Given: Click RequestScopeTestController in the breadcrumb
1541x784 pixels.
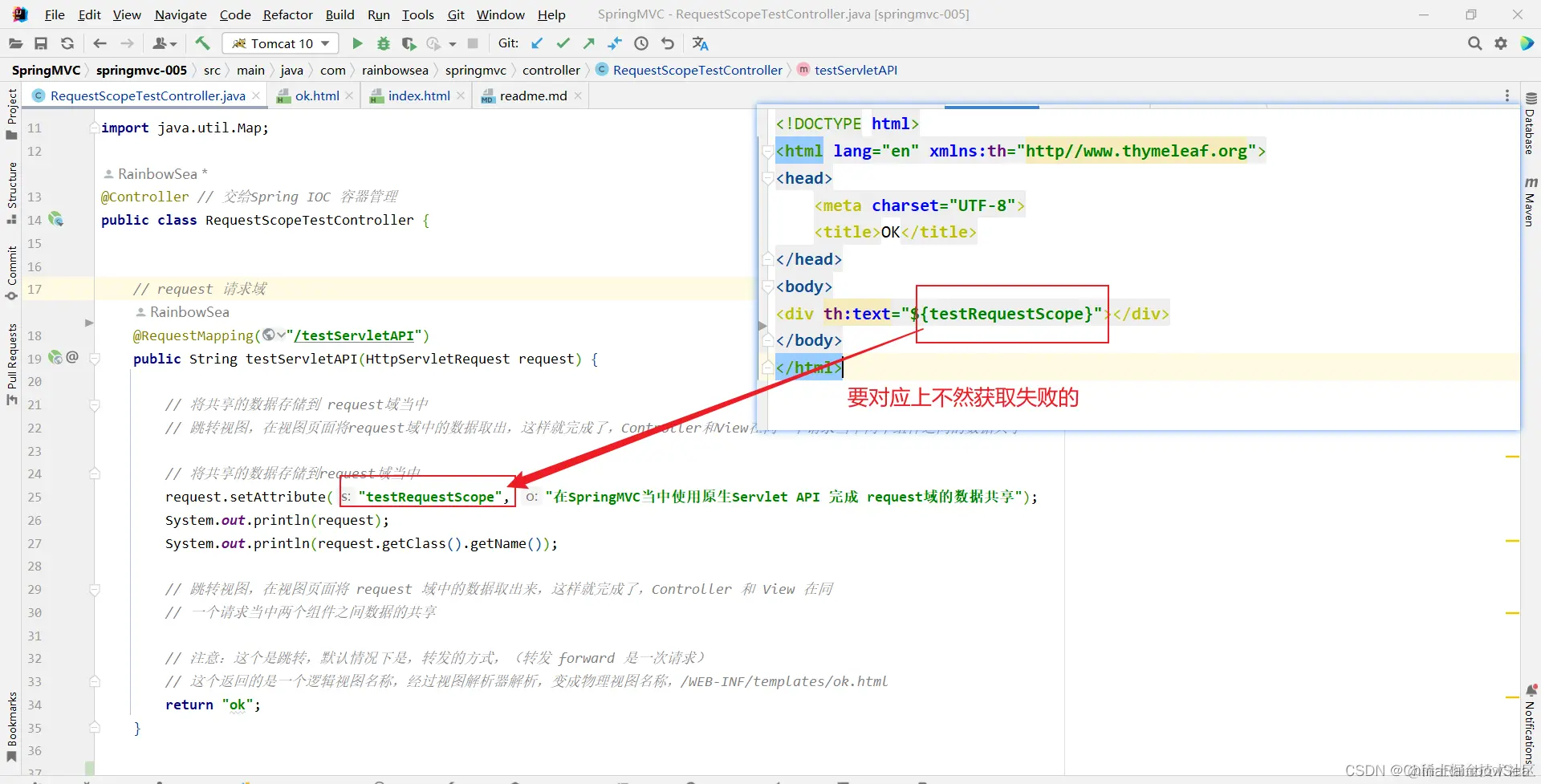Looking at the screenshot, I should pos(697,70).
